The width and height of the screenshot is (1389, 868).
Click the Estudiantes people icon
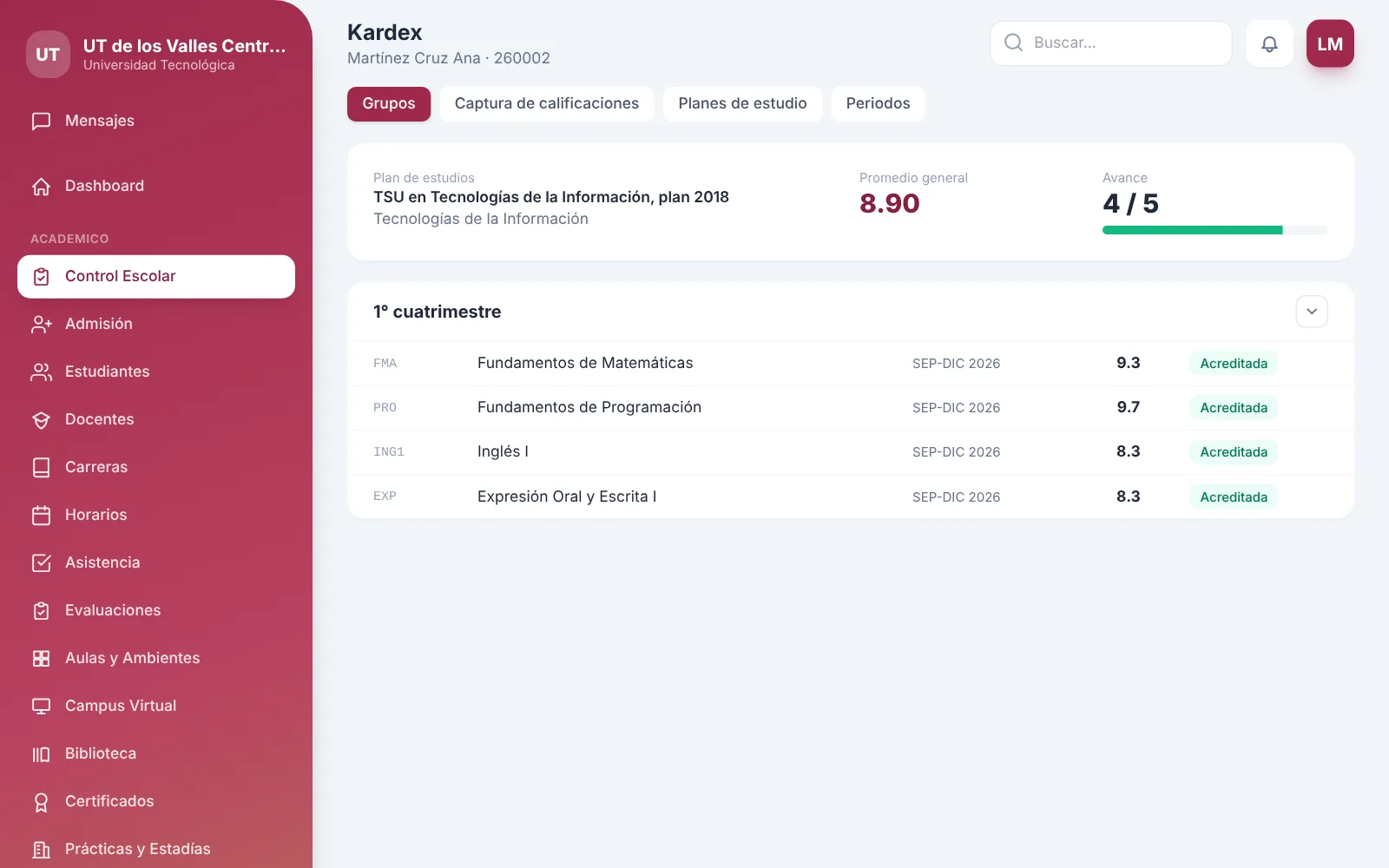pyautogui.click(x=41, y=372)
